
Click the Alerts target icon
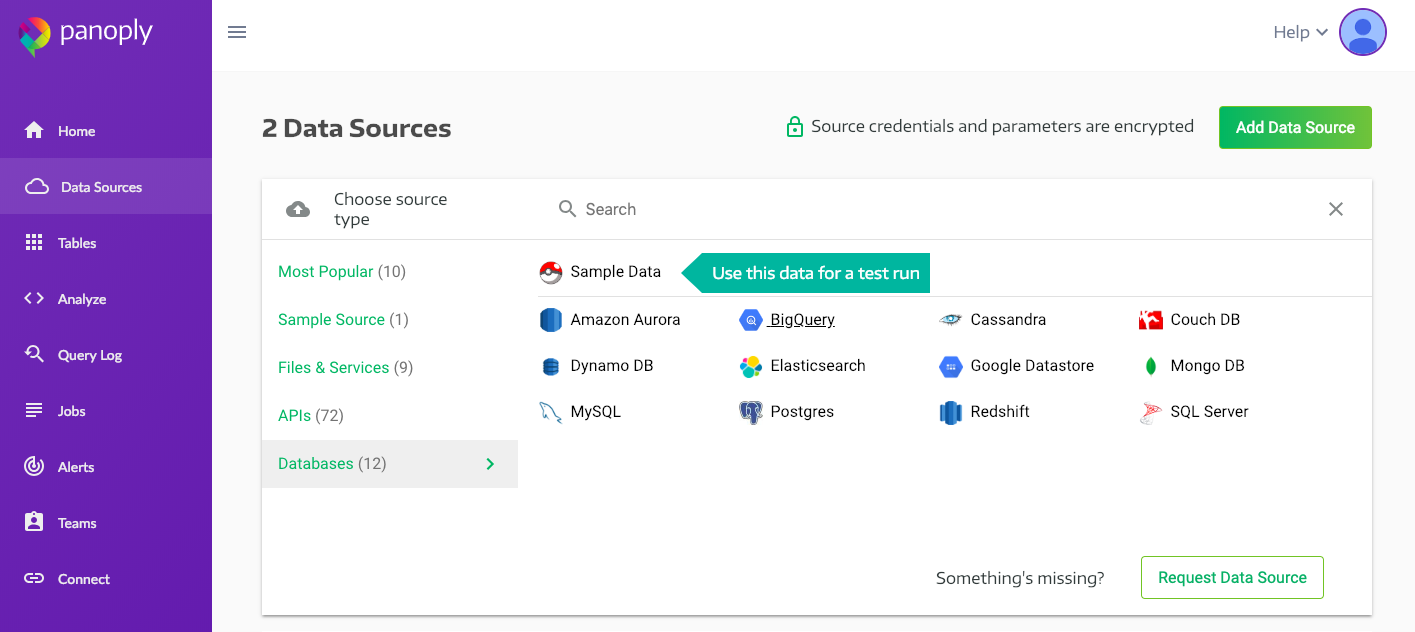pyautogui.click(x=34, y=466)
